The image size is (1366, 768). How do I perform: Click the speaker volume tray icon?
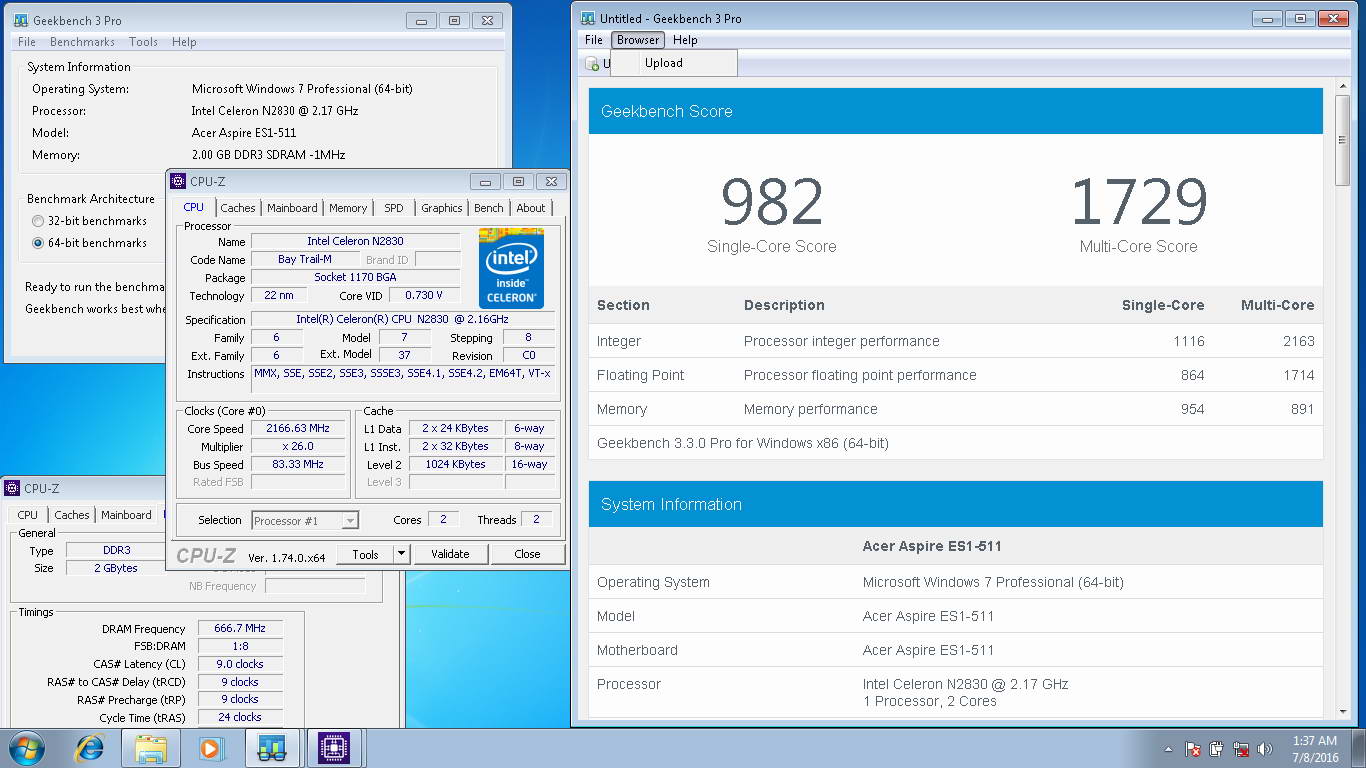(x=1265, y=749)
